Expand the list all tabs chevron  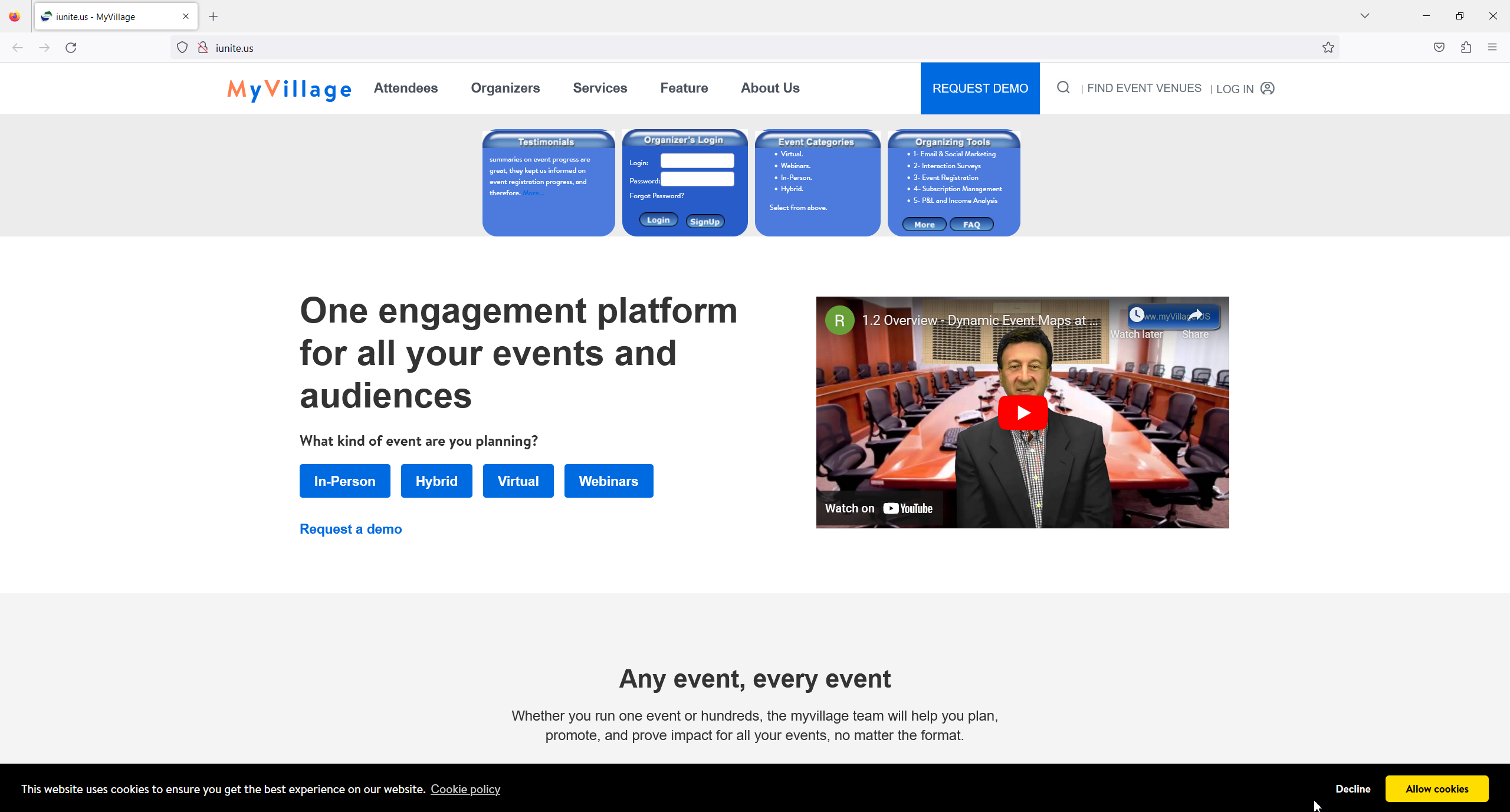point(1364,16)
